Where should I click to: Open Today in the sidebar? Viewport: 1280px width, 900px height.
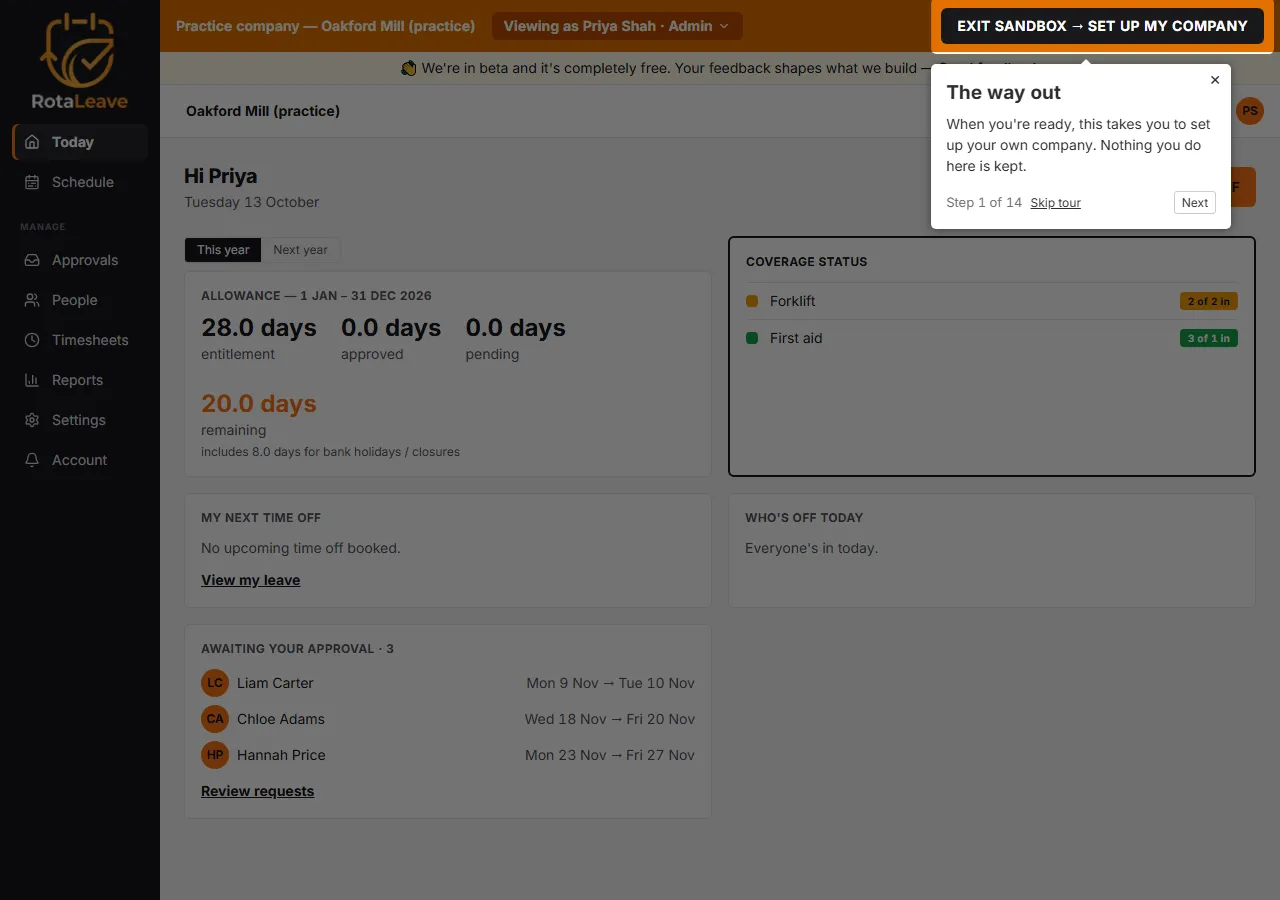tap(80, 142)
